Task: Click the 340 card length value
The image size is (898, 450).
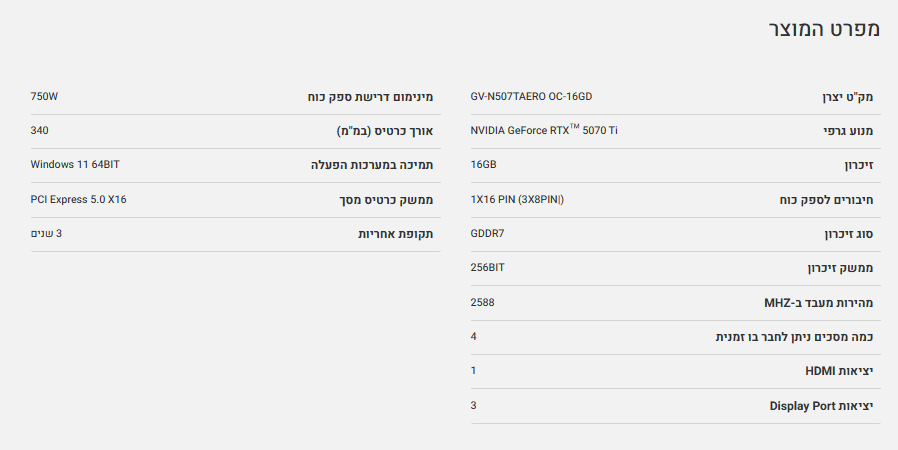Action: (x=40, y=131)
